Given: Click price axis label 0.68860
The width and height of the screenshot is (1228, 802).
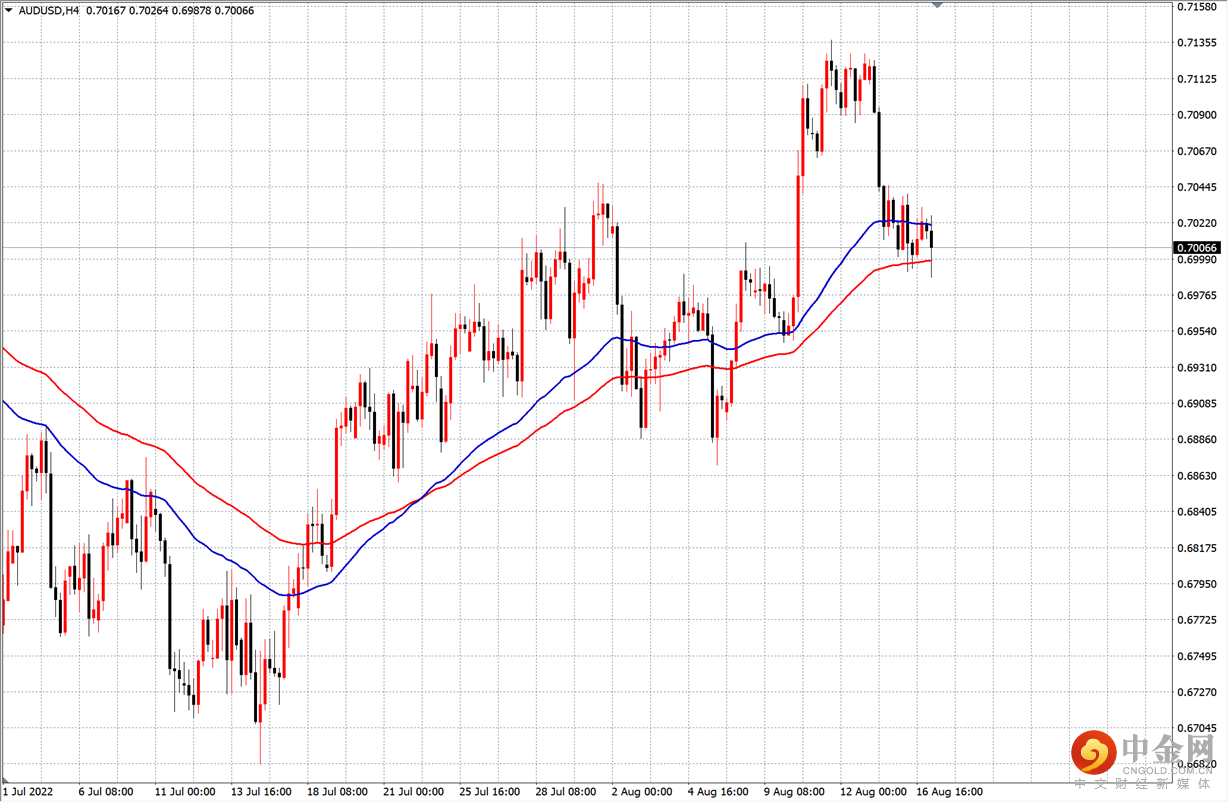Looking at the screenshot, I should coord(1197,440).
